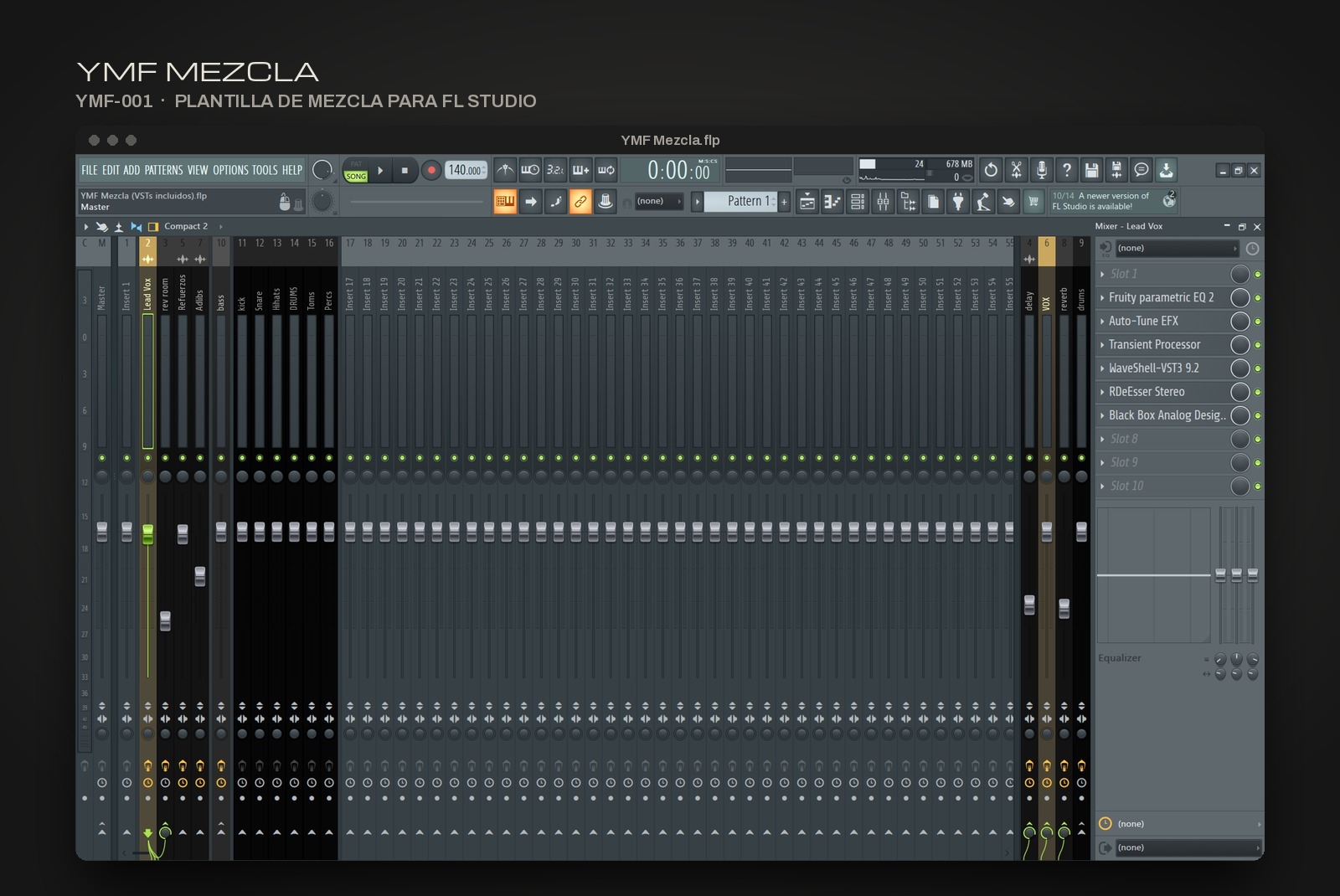This screenshot has height=896, width=1340.
Task: Click the microphone audio recording icon
Action: (x=1041, y=170)
